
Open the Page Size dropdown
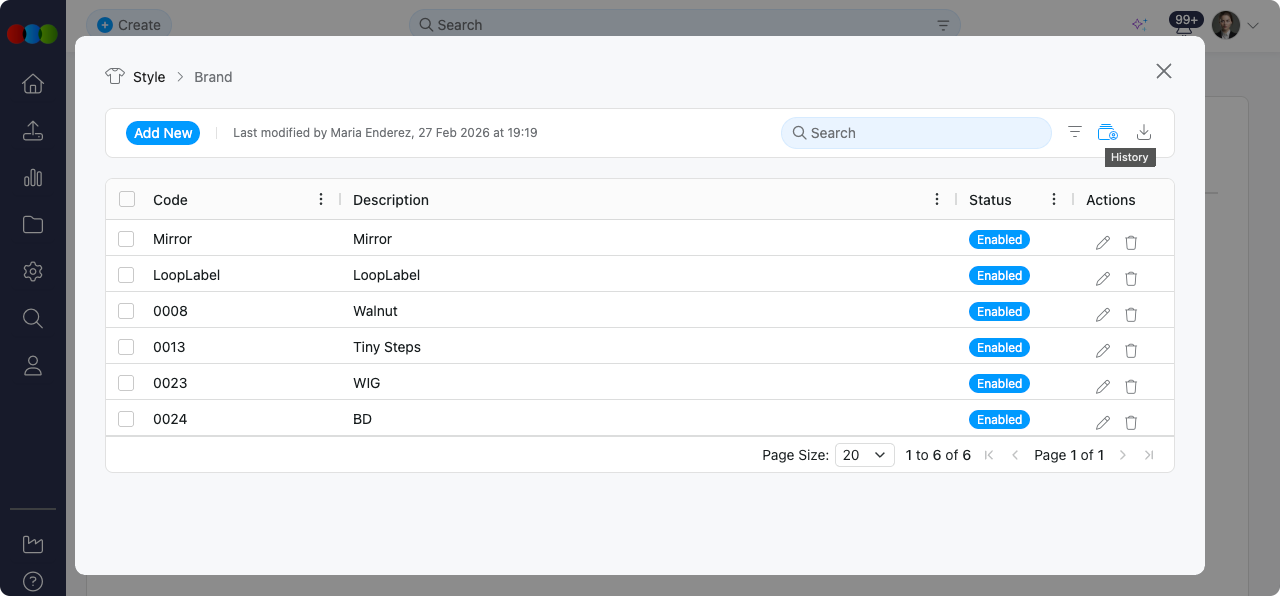[865, 455]
